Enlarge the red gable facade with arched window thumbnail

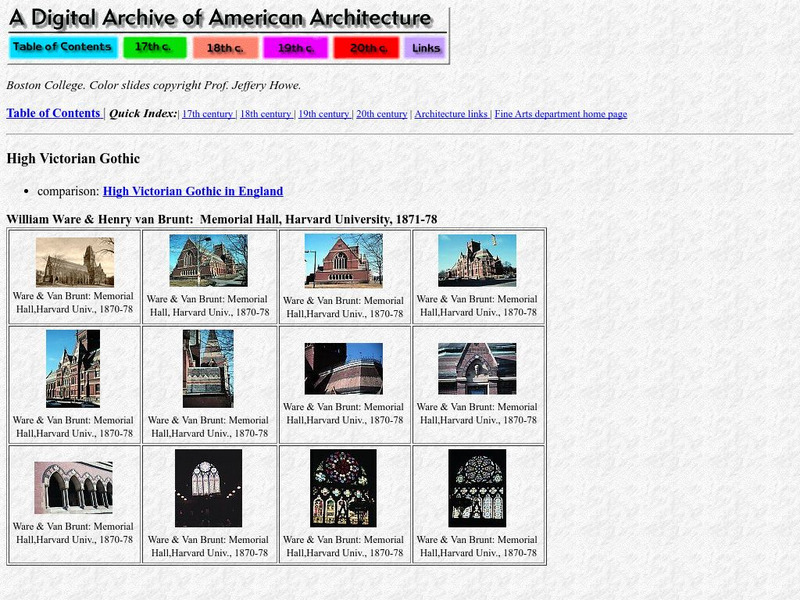point(343,261)
